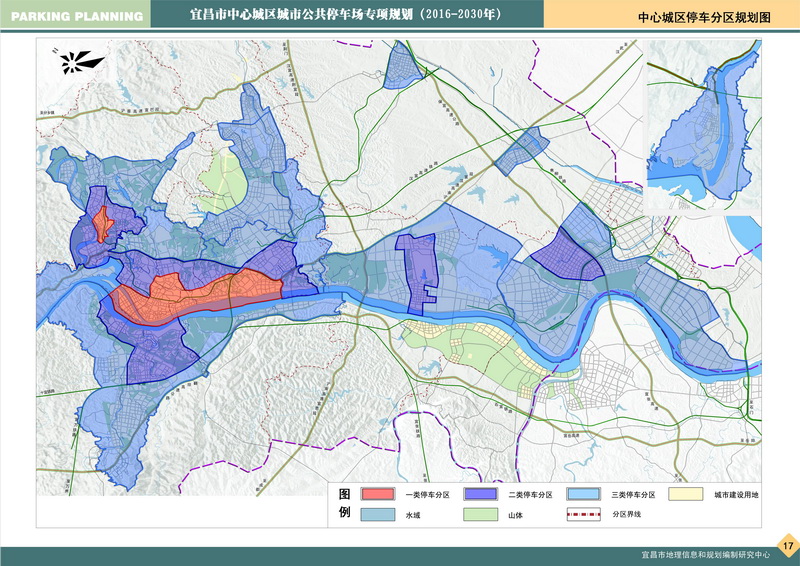Click the dashed 分区界线 legend symbol
800x566 pixels.
(x=587, y=515)
